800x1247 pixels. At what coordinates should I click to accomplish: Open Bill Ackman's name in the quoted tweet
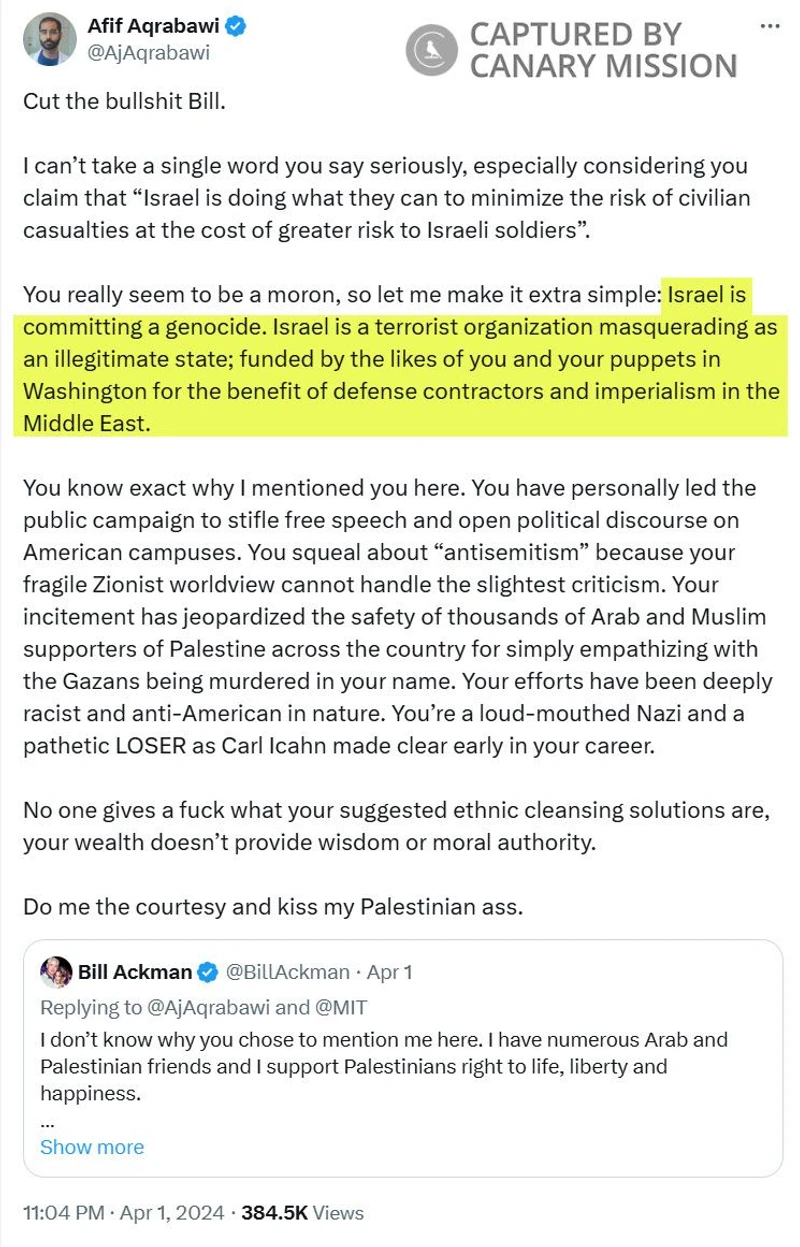(134, 972)
